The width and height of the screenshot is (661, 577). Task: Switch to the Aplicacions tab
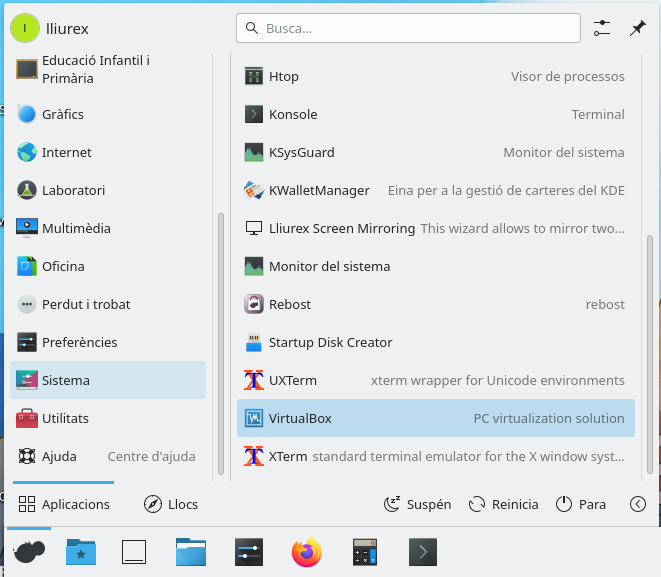(x=66, y=504)
